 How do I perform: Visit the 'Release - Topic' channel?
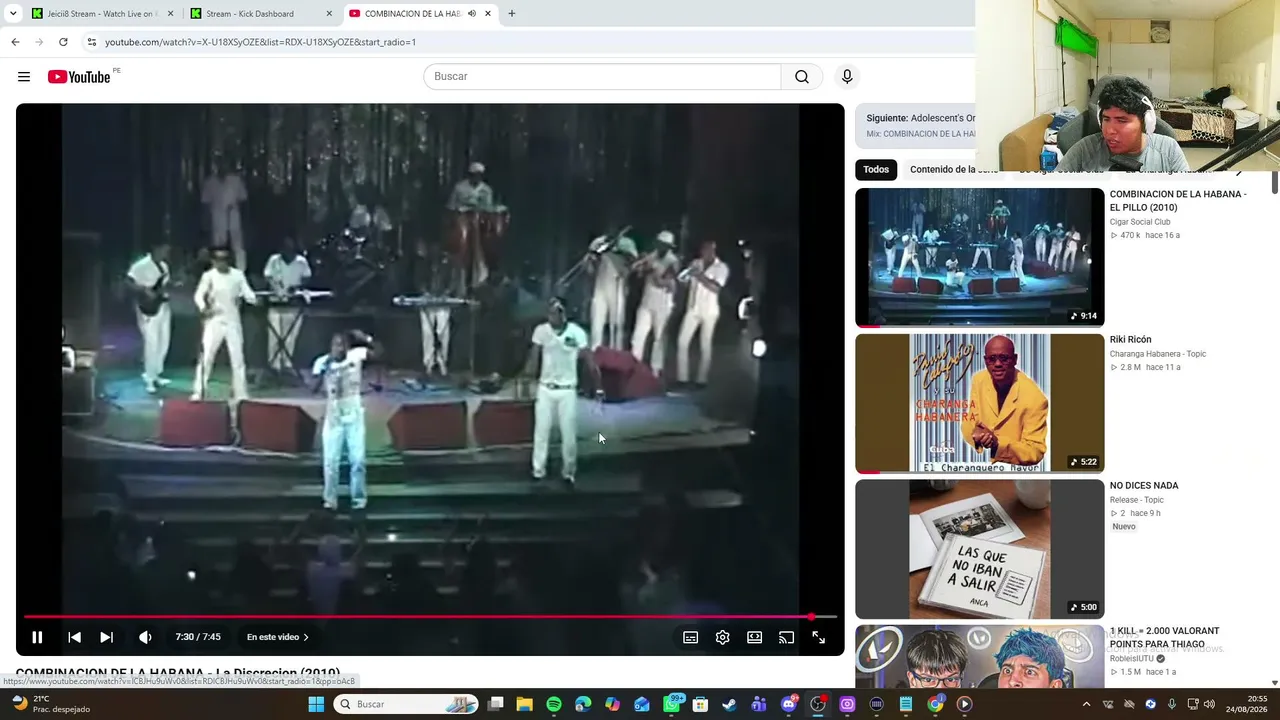point(1137,500)
